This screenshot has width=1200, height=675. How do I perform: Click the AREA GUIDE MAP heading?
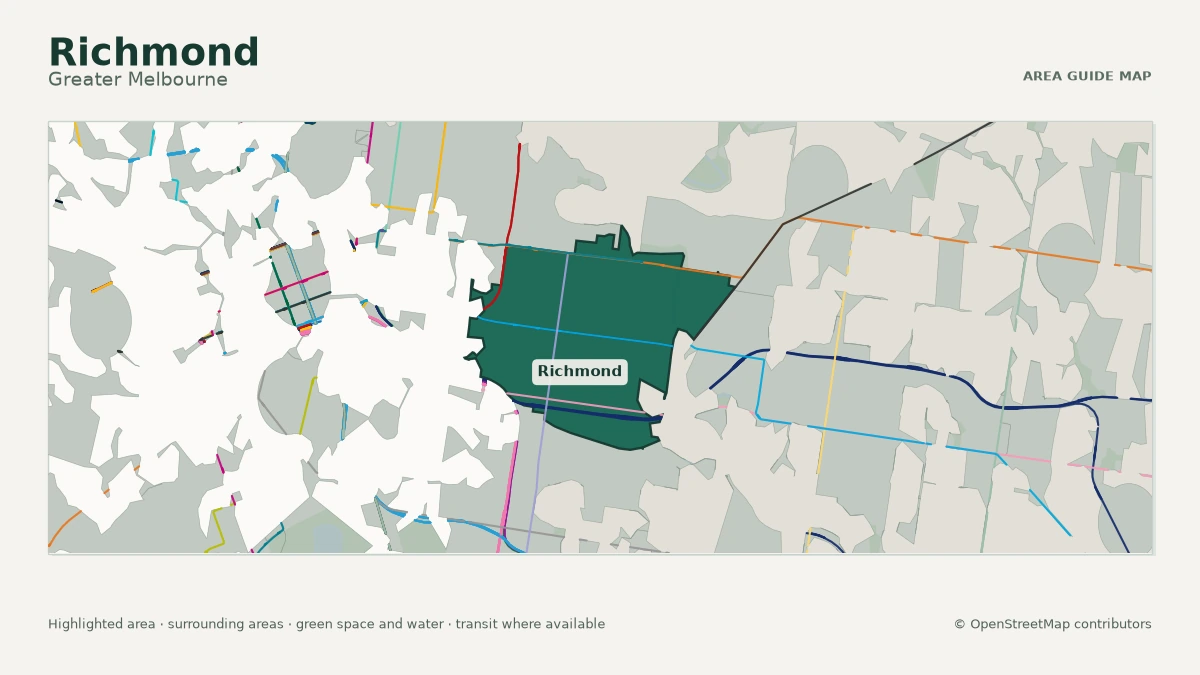(1087, 76)
